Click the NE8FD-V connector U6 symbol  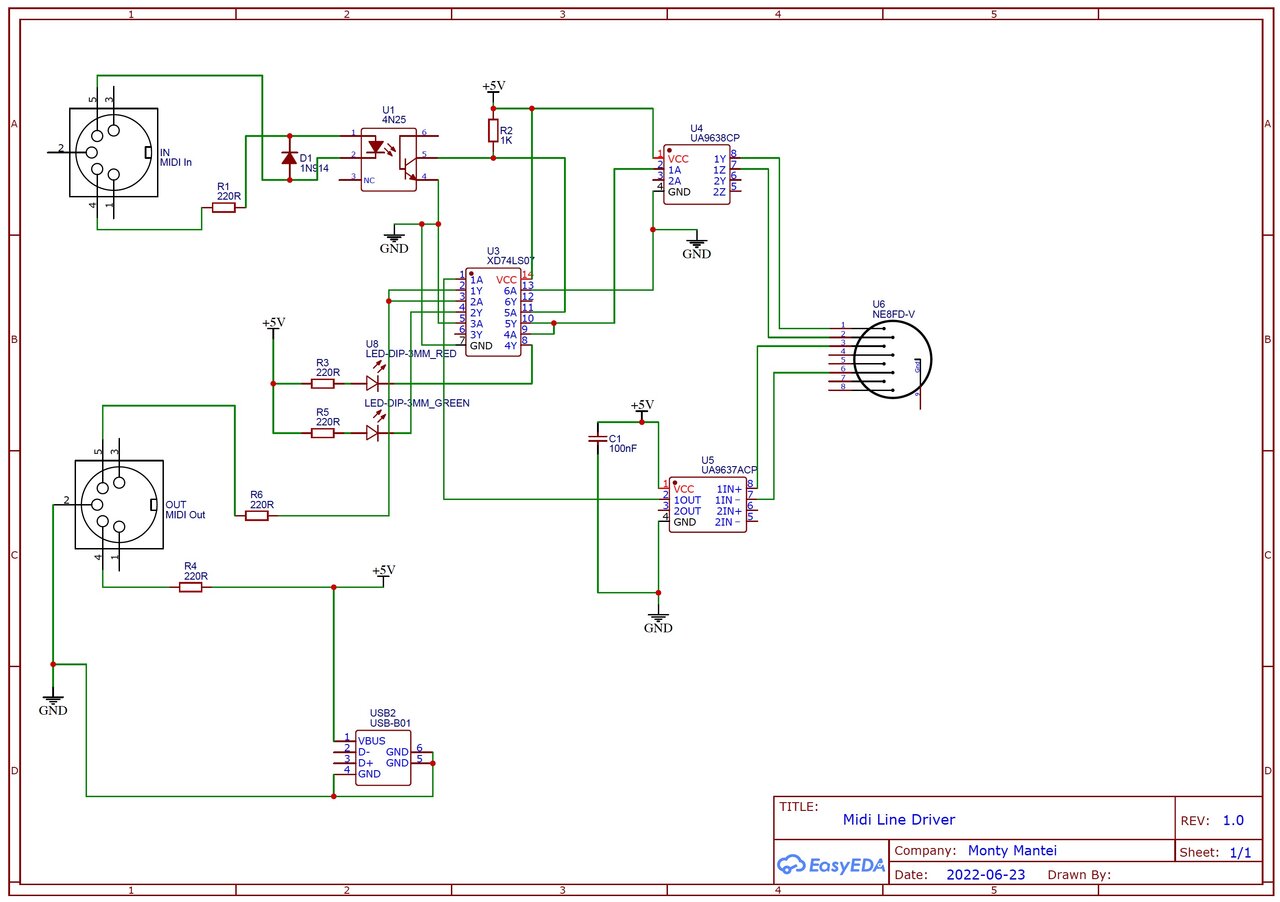[x=897, y=359]
